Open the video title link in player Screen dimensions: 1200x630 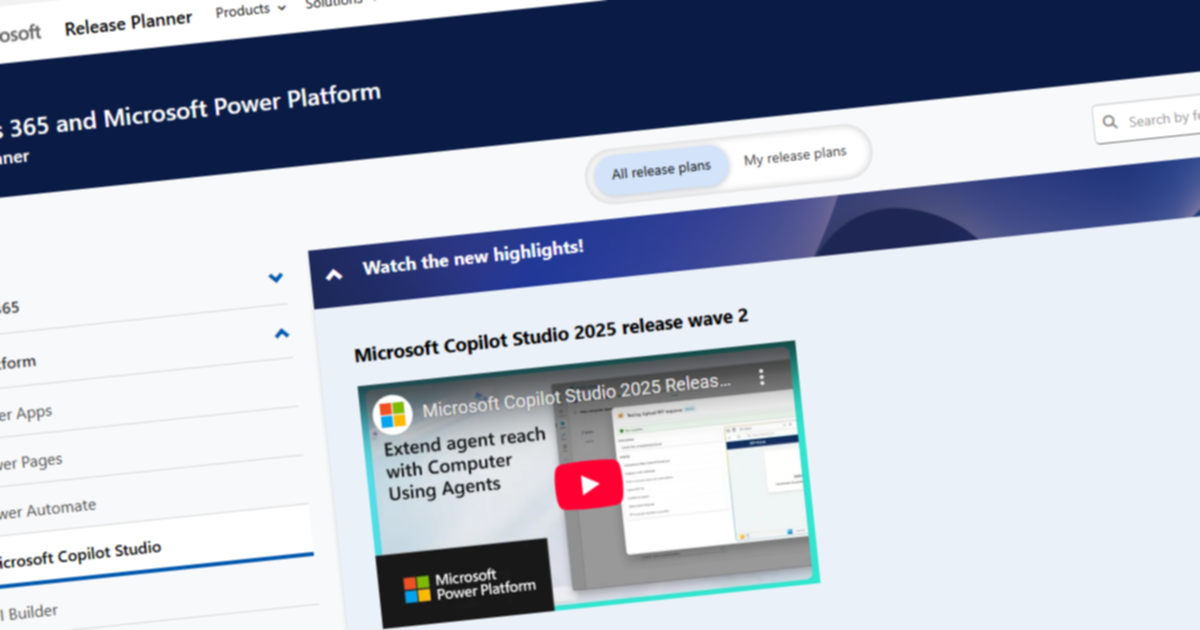tap(577, 396)
